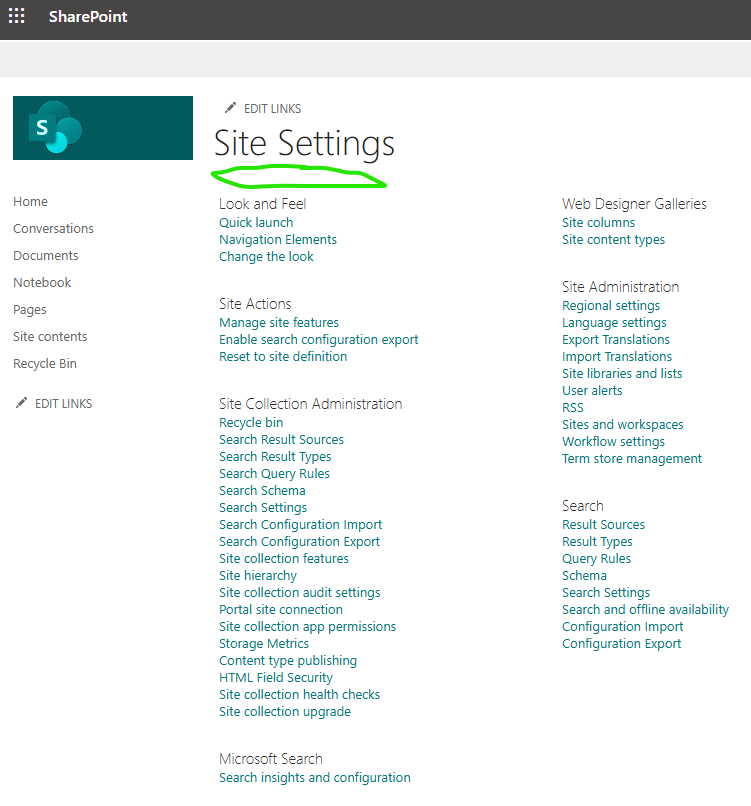Click the SharePoint site logo image
This screenshot has width=751, height=806.
[x=103, y=128]
